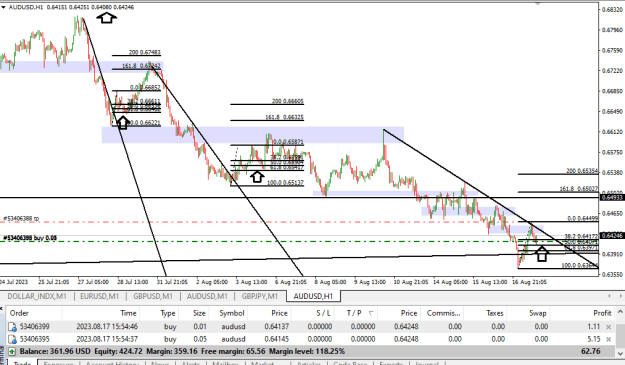Open the EURUSD,M1 chart tab
The height and width of the screenshot is (365, 625).
[99, 296]
